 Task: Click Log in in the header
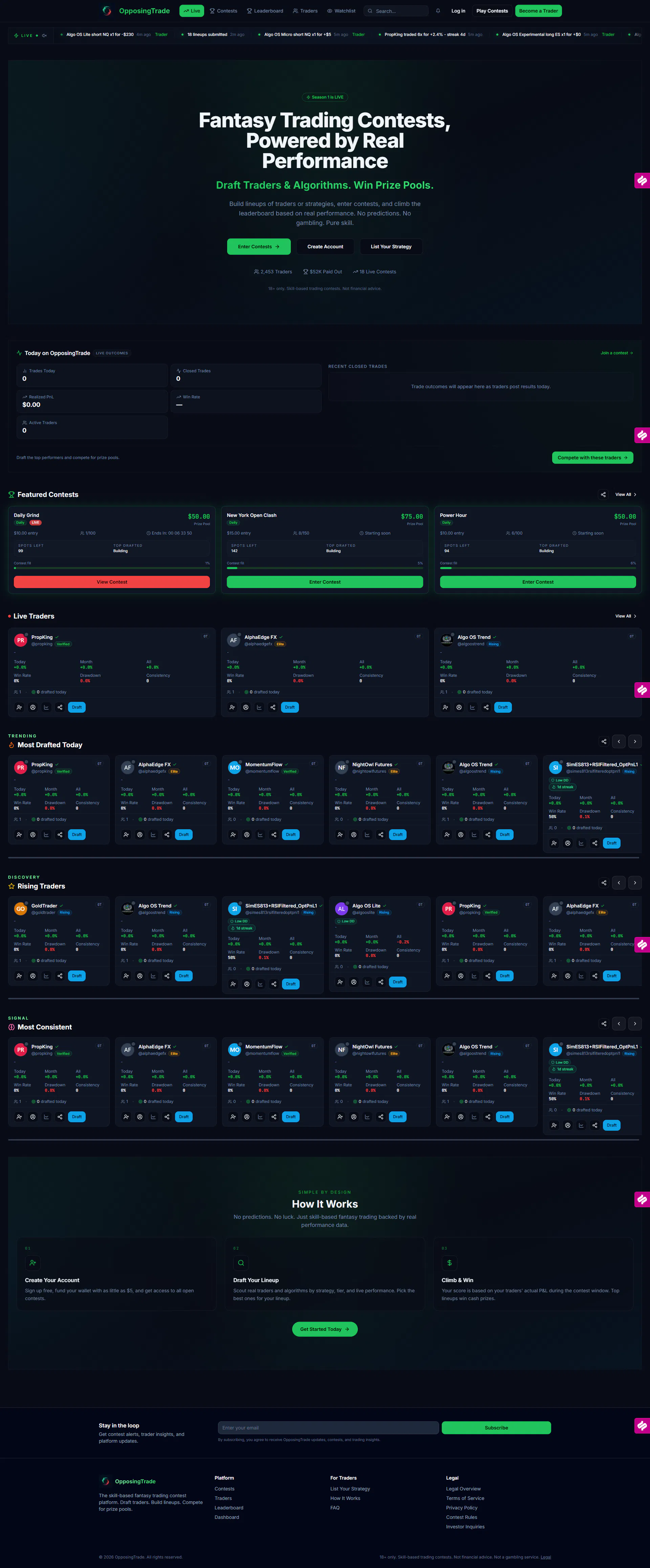[x=458, y=11]
